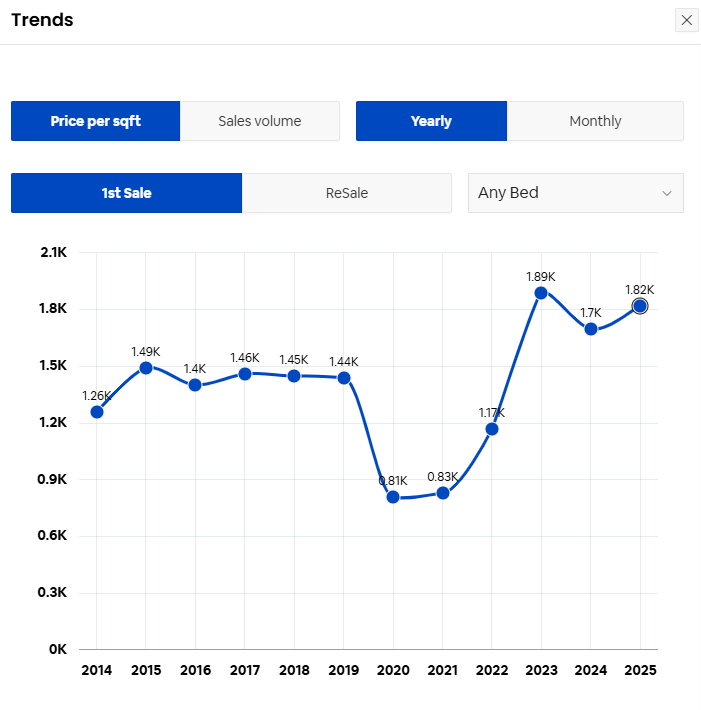Click the 2014 data point at 1.26K

coord(97,412)
